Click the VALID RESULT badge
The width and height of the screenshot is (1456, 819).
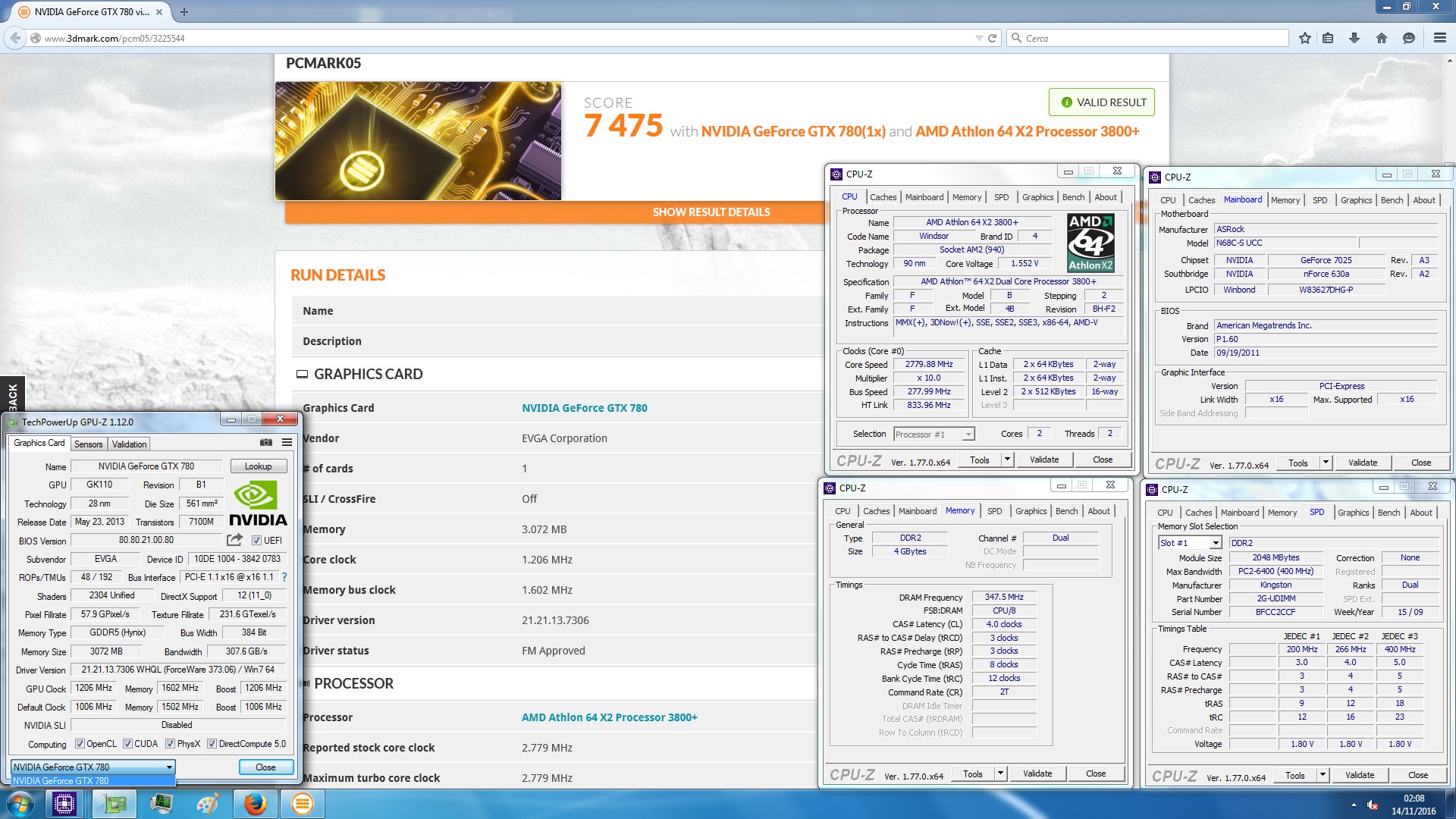pos(1102,102)
